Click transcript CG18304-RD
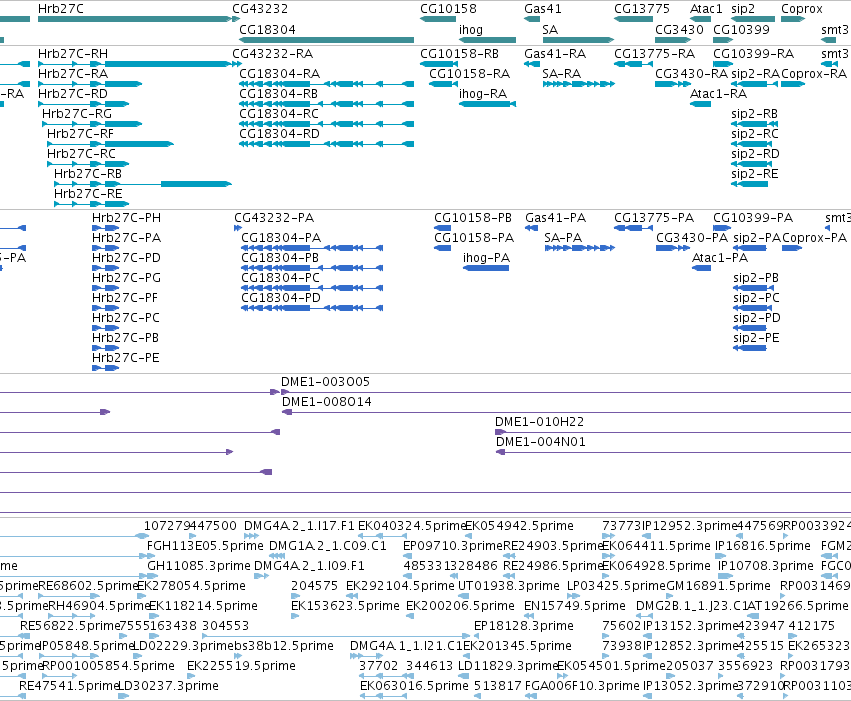Viewport: 851px width, 701px height. [326, 144]
